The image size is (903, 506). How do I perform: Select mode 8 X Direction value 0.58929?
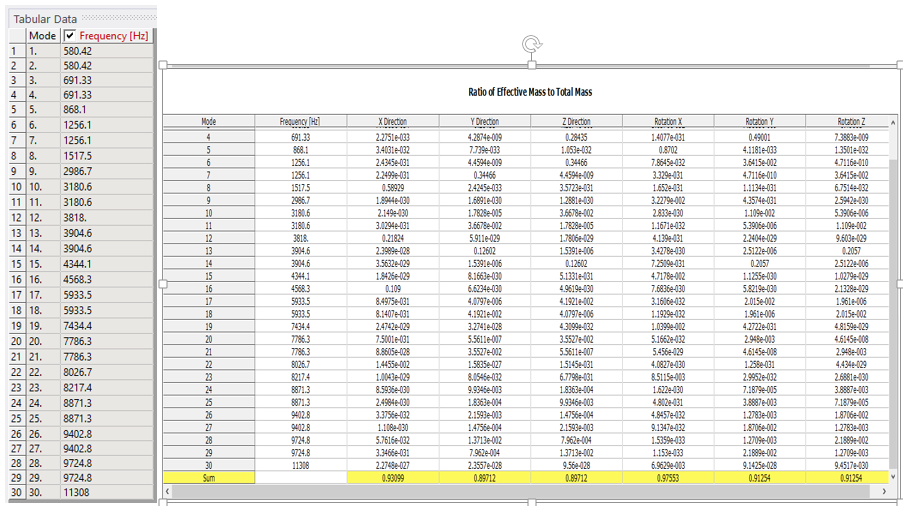393,188
